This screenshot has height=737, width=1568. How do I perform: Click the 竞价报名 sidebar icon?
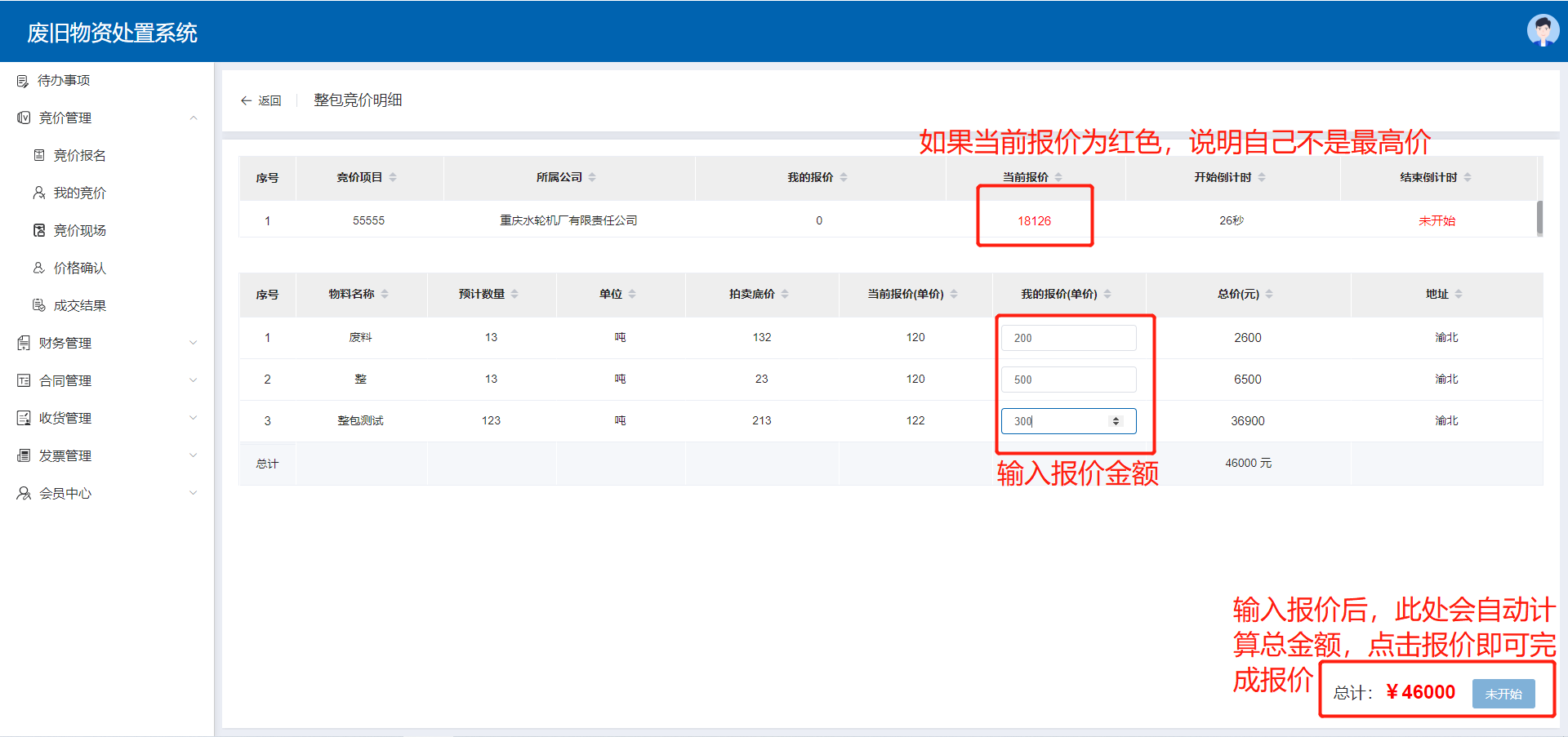[x=39, y=155]
